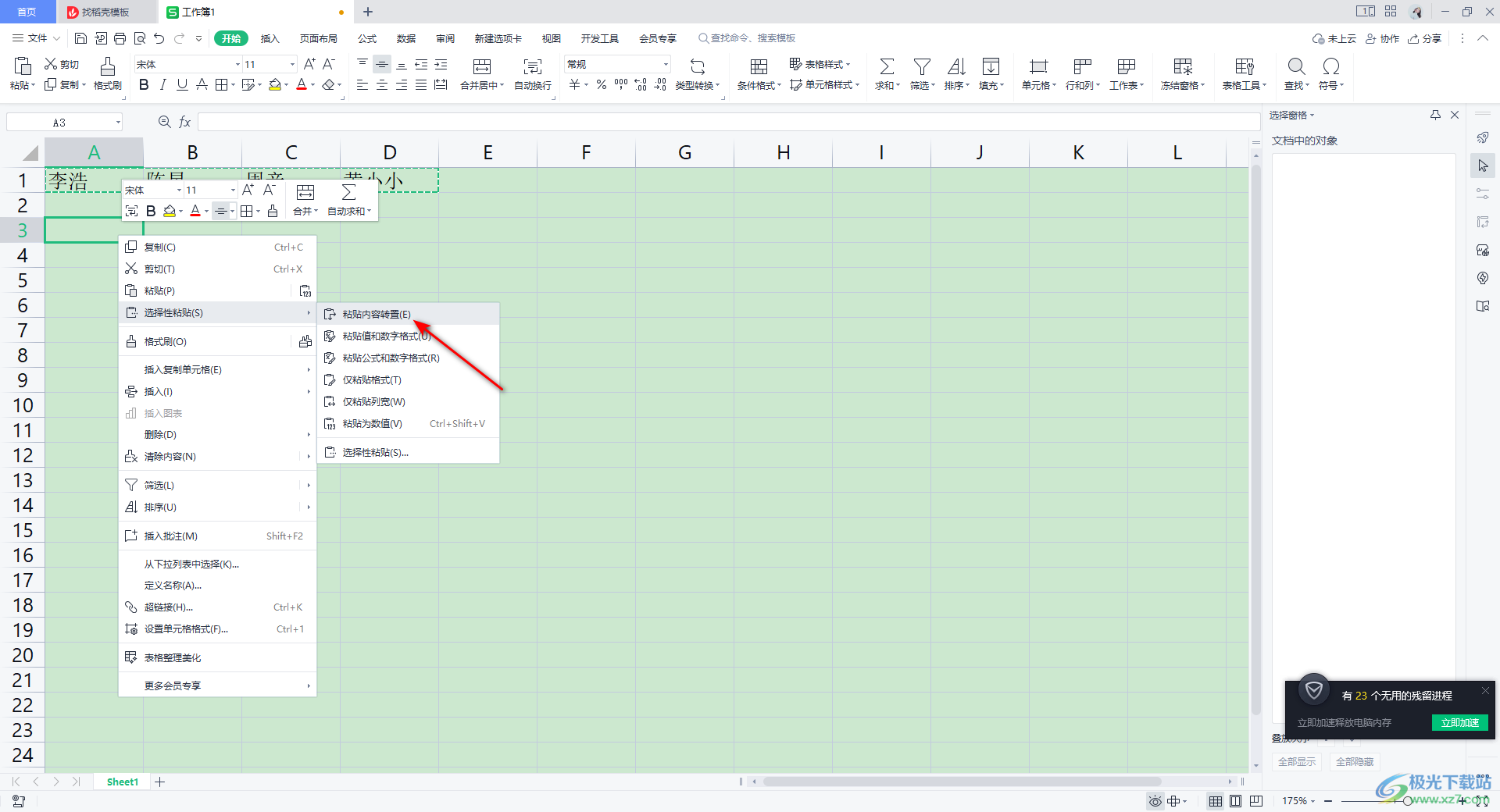
Task: Click the Save icon in quick toolbar
Action: 80,38
